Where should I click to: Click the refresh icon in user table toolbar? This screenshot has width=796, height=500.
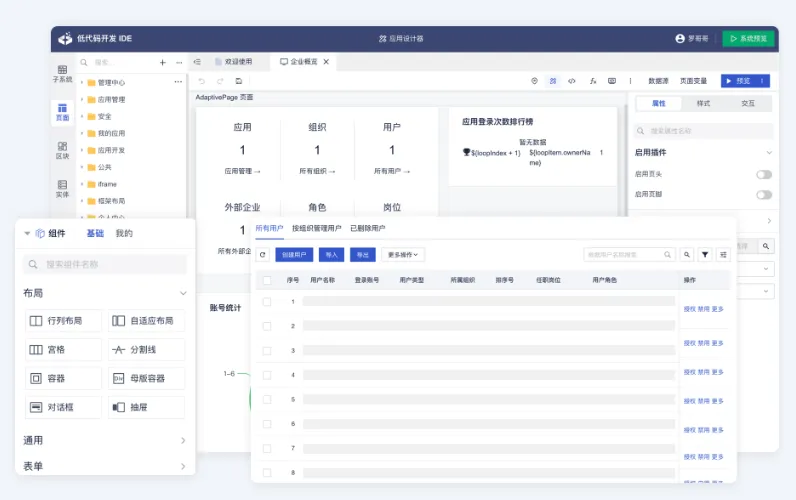coord(262,255)
